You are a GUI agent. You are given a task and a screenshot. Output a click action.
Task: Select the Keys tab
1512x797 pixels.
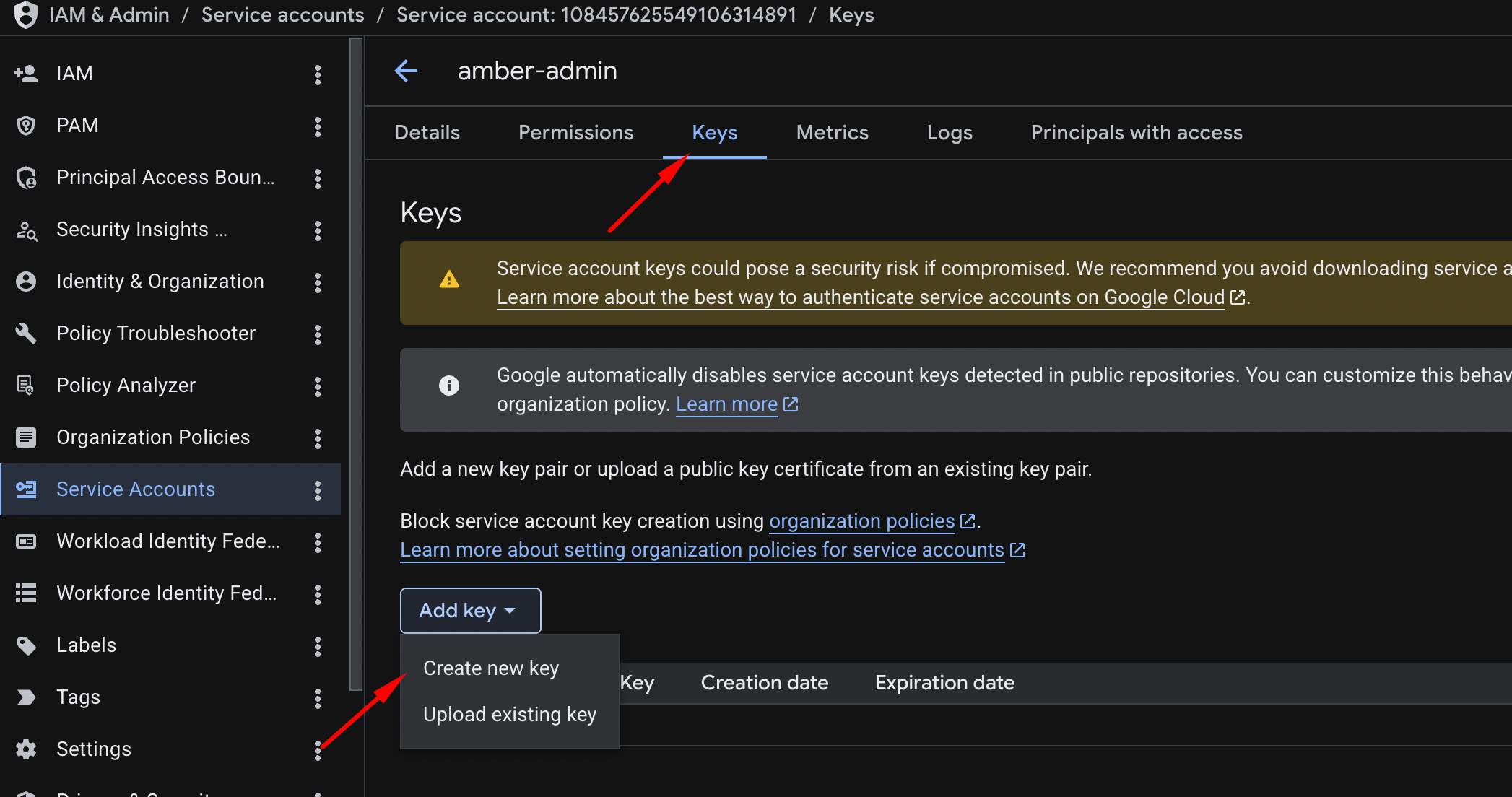(715, 133)
